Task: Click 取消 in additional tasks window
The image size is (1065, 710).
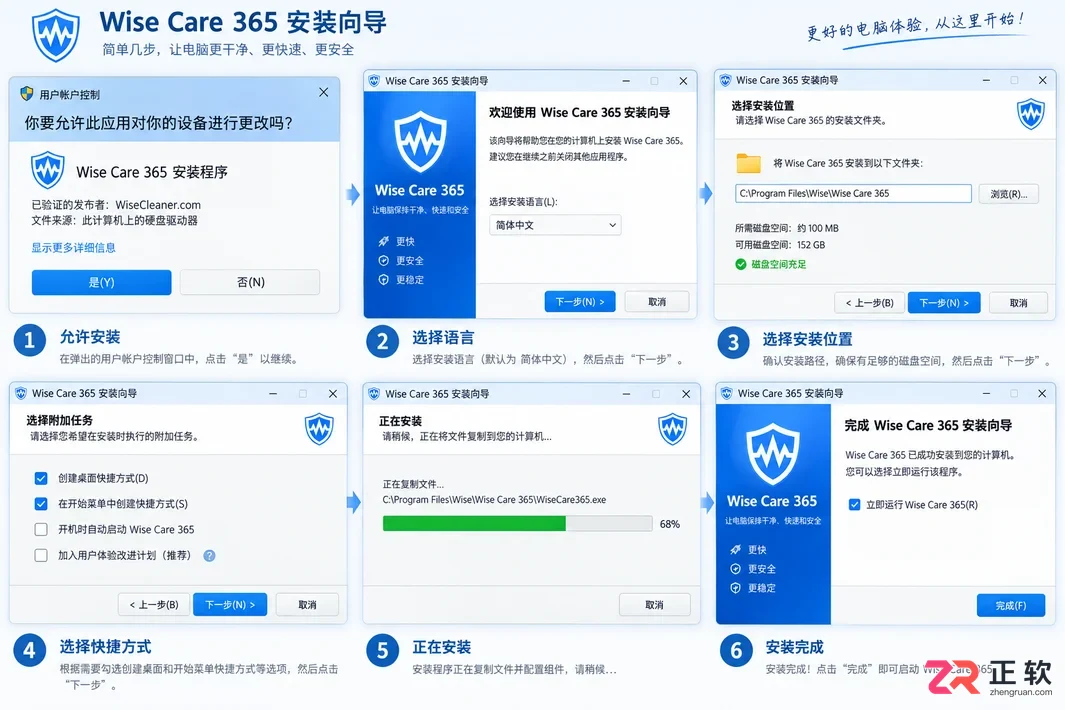Action: click(x=307, y=605)
